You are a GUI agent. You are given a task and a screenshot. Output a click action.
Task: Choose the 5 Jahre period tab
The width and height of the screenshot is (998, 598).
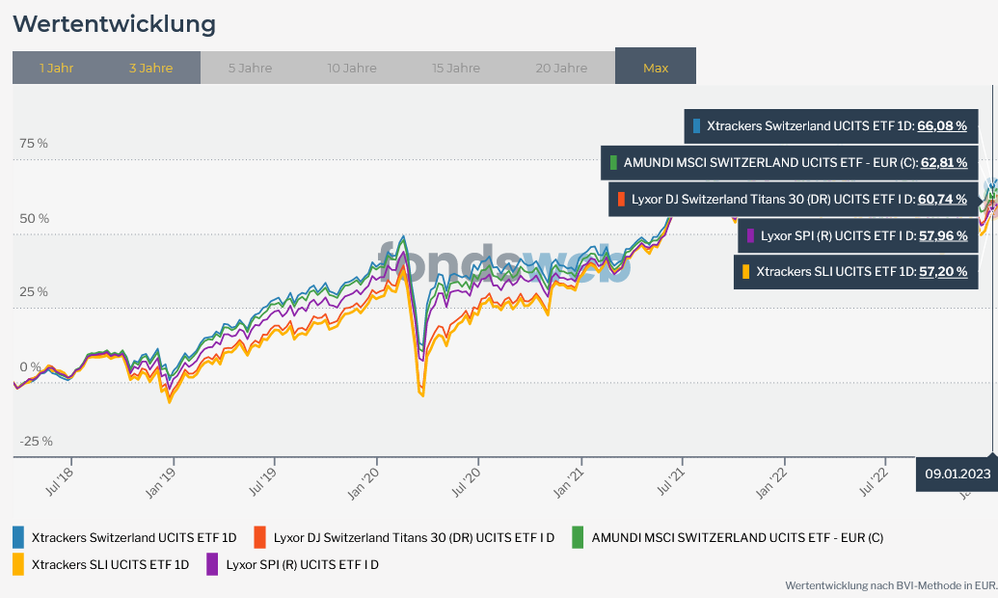pos(250,68)
